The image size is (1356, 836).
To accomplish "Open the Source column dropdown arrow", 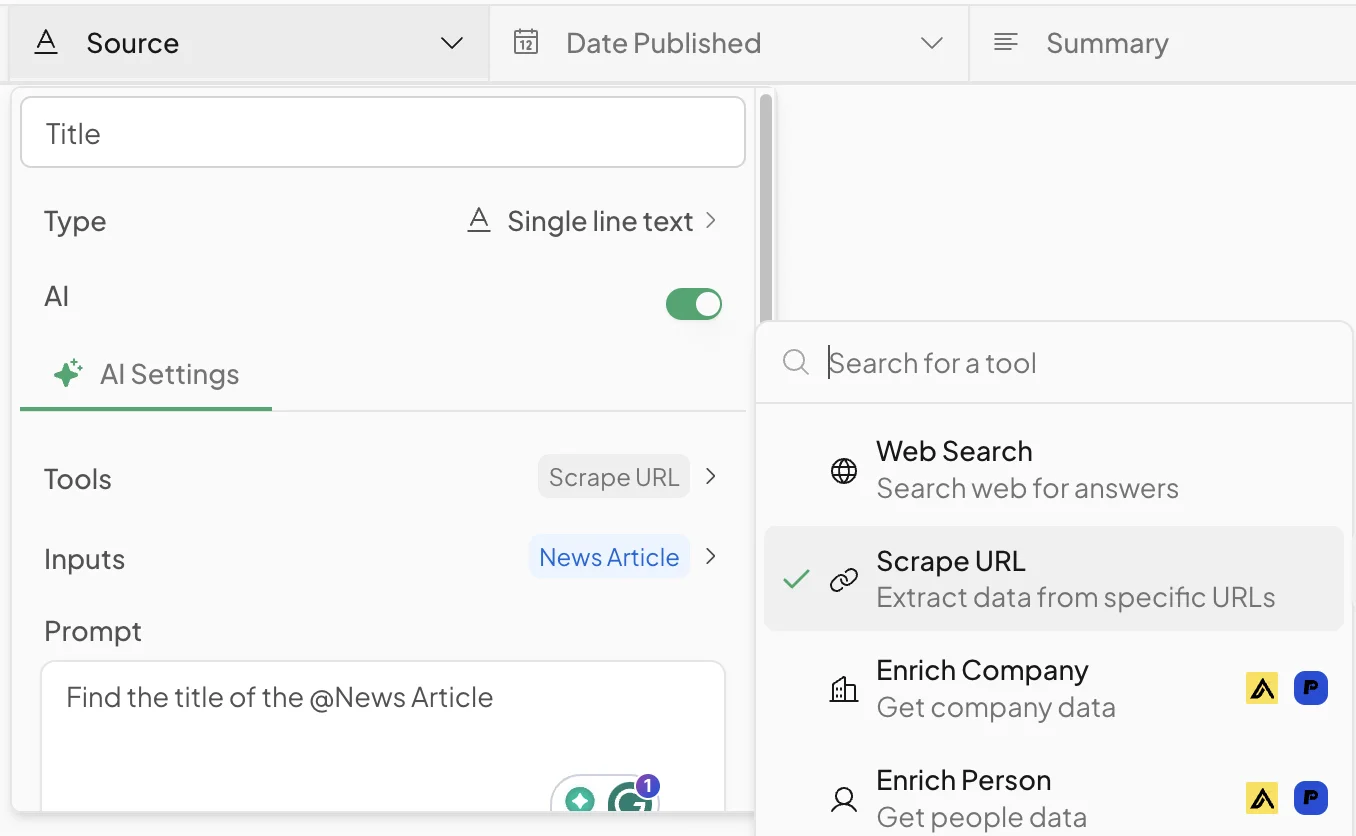I will 452,43.
